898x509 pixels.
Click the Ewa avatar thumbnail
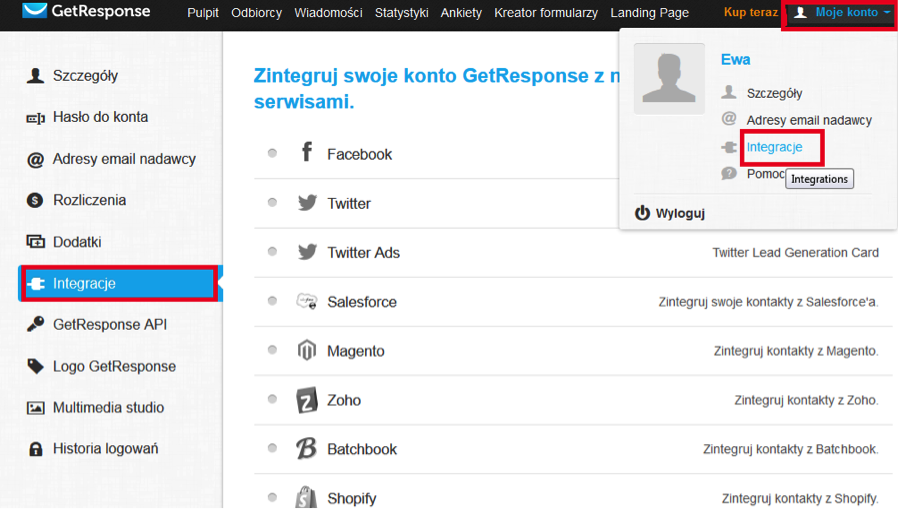pyautogui.click(x=669, y=79)
